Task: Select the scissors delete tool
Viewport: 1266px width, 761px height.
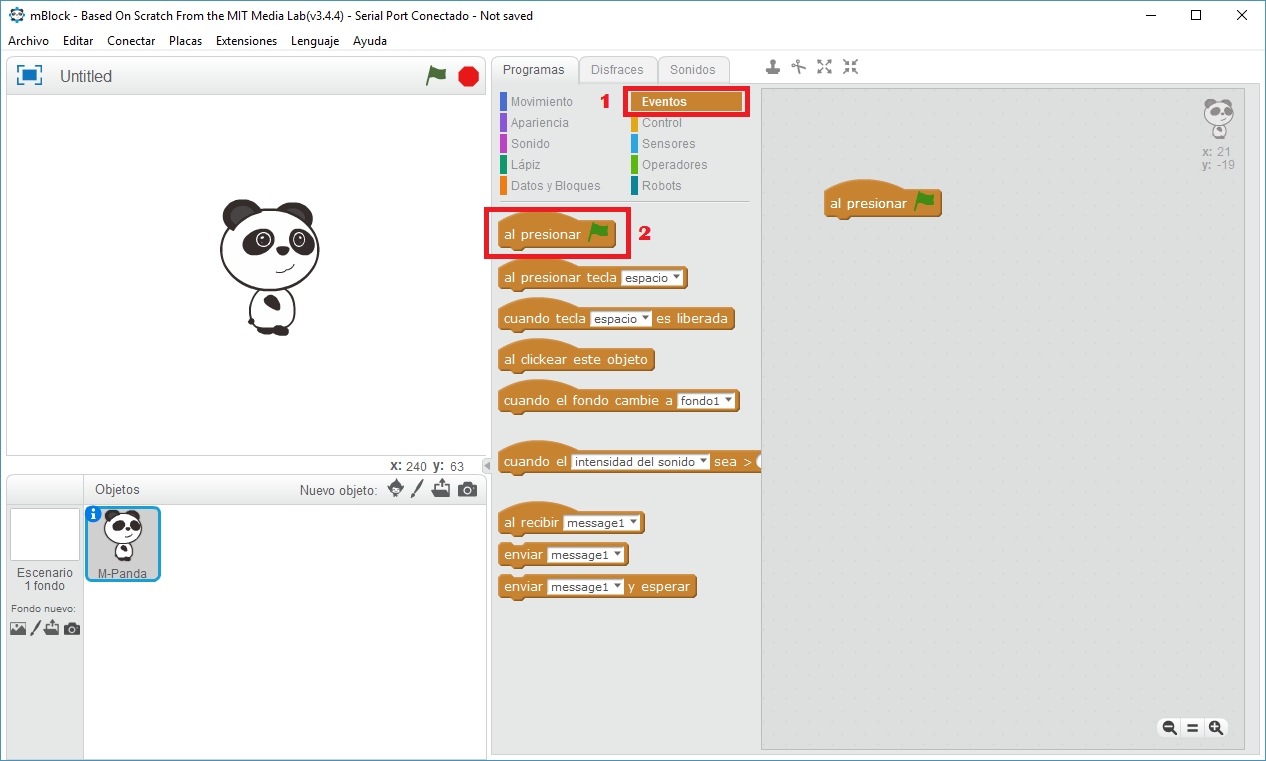Action: tap(798, 67)
